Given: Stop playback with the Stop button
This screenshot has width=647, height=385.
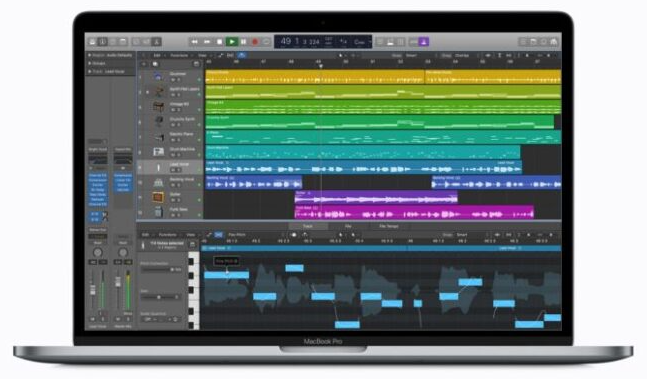Looking at the screenshot, I should tap(220, 42).
